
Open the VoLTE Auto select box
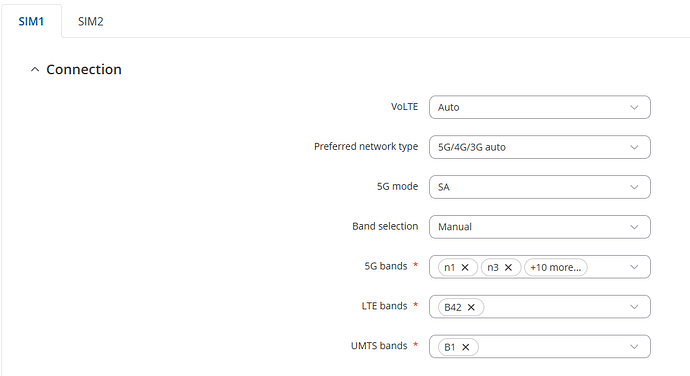tap(540, 107)
